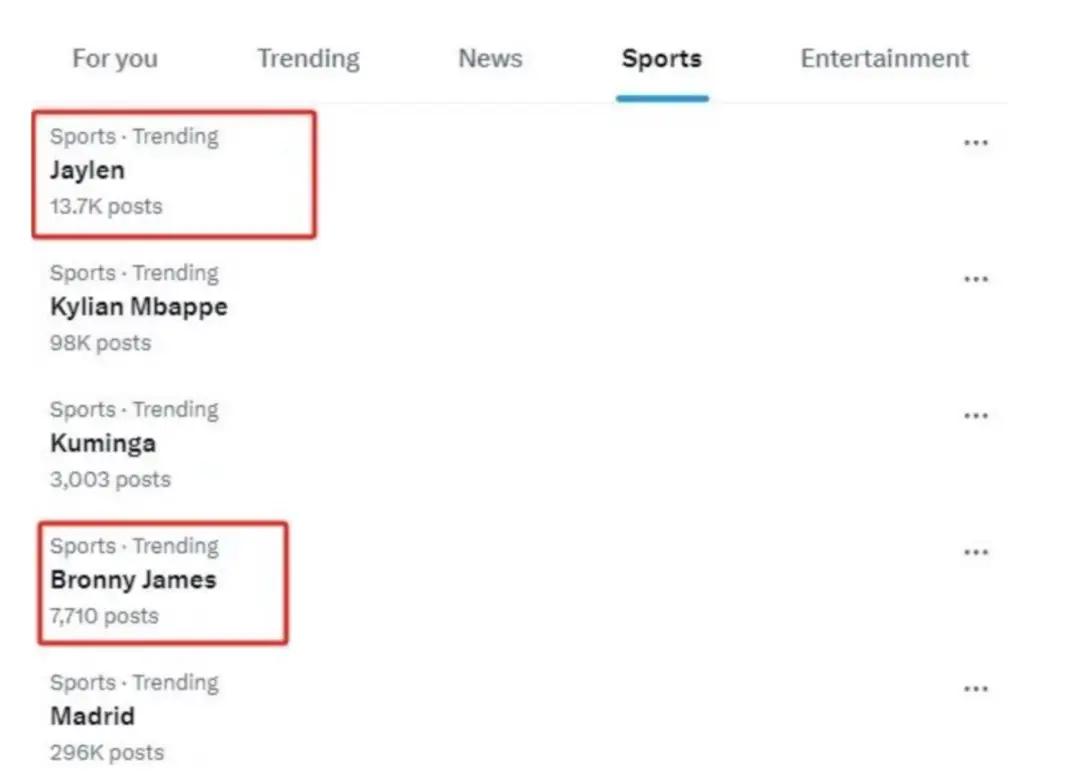Image resolution: width=1080 pixels, height=781 pixels.
Task: Open the Kuminga trend
Action: pos(103,443)
